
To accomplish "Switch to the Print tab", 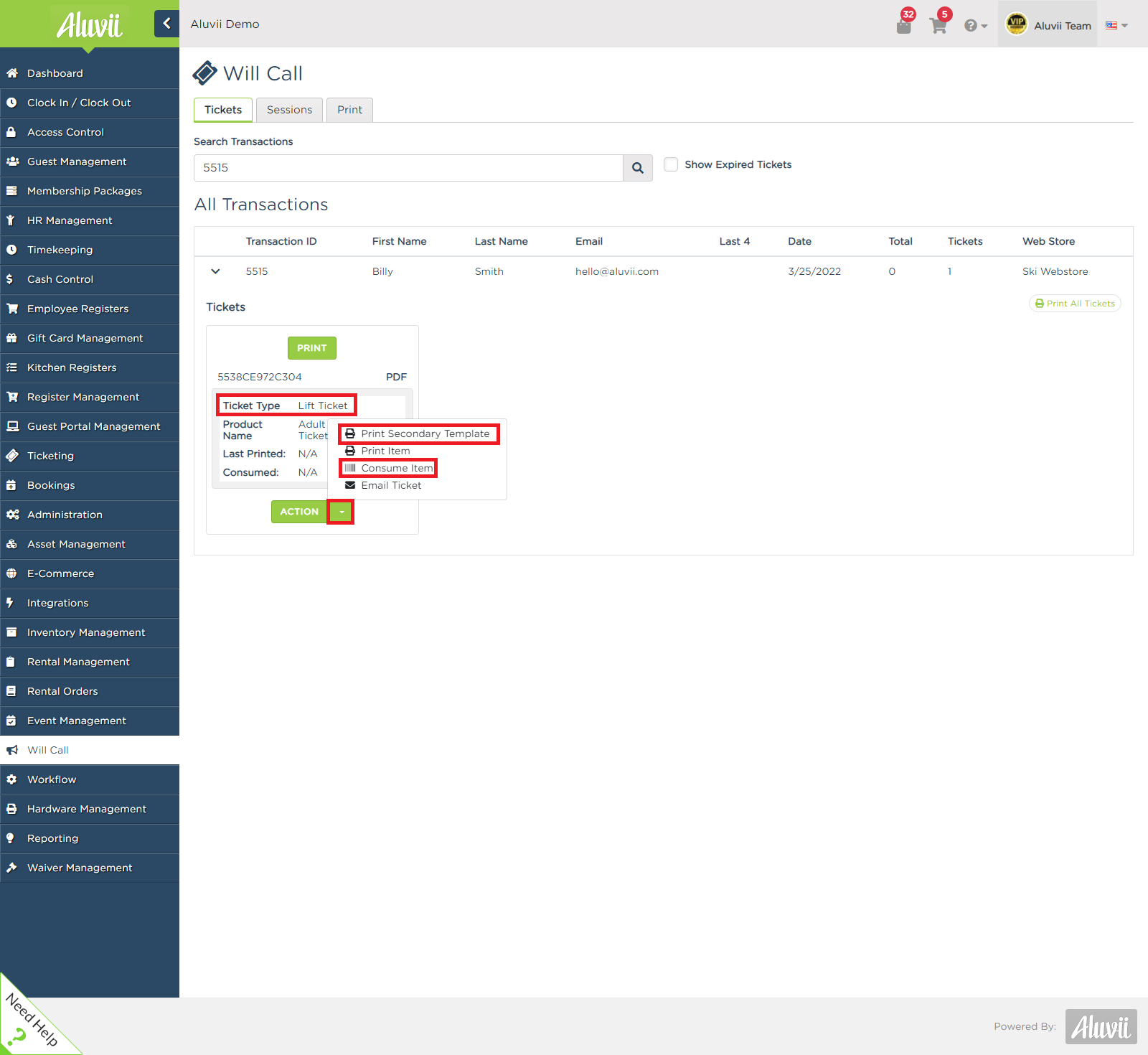I will 349,110.
